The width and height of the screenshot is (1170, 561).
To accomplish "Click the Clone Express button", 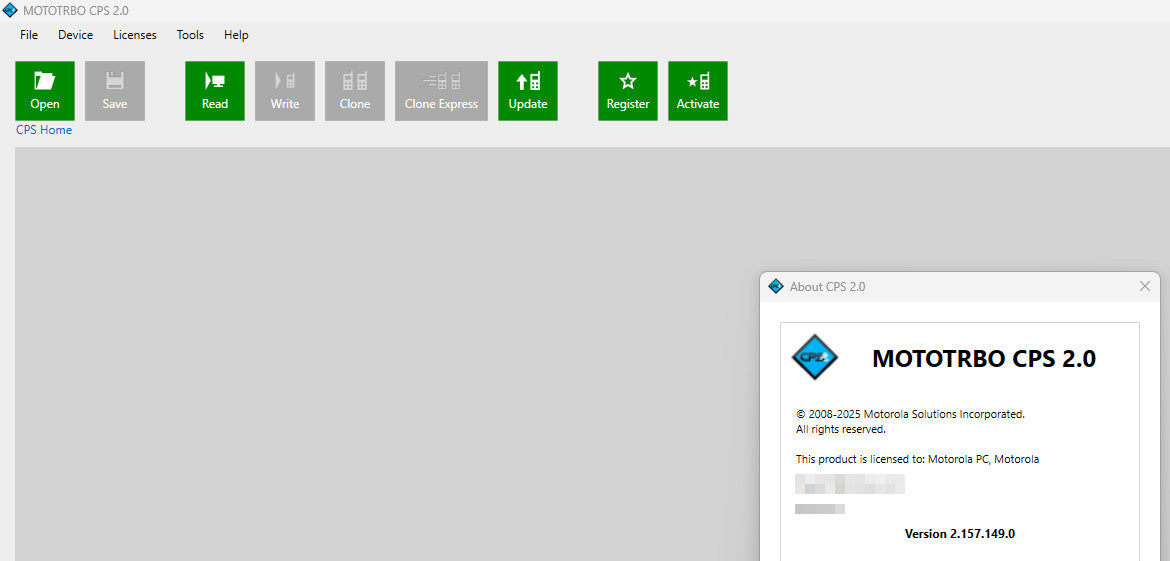I will 441,91.
